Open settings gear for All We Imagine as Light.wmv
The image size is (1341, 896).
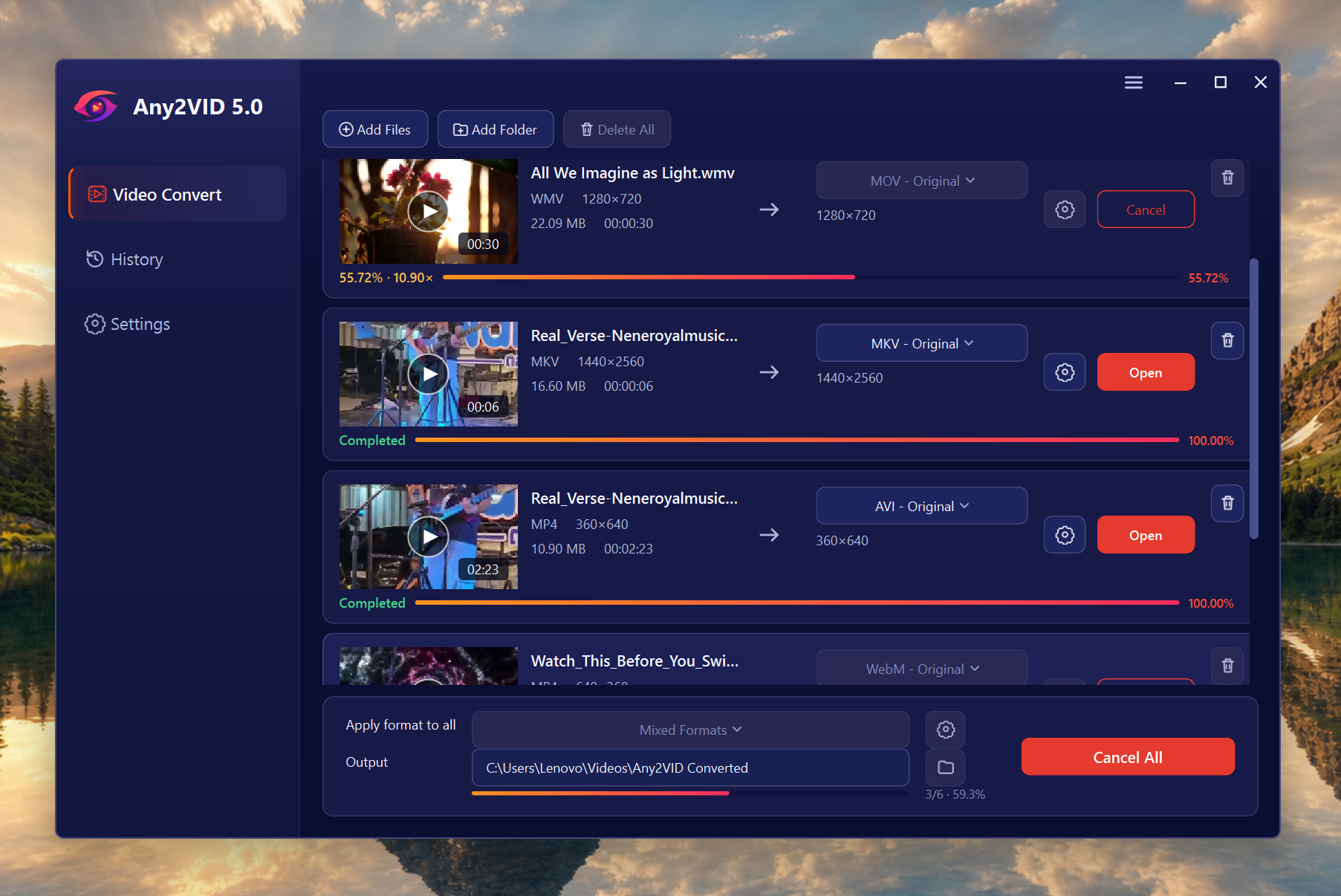coord(1065,210)
